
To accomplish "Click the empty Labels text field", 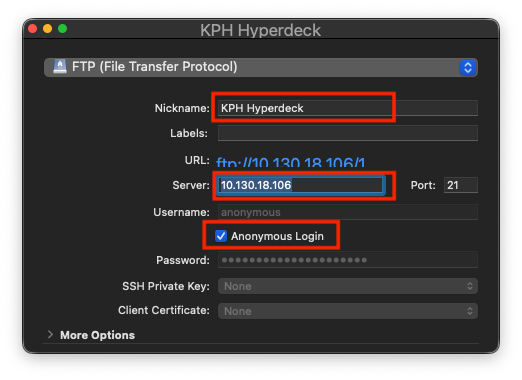I will click(348, 133).
